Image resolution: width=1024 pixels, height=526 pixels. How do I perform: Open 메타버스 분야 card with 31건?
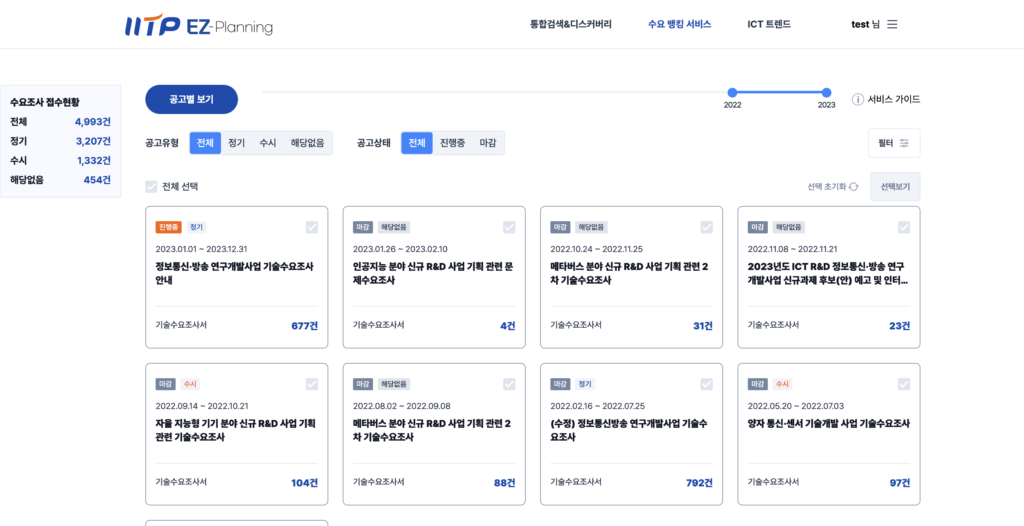630,273
